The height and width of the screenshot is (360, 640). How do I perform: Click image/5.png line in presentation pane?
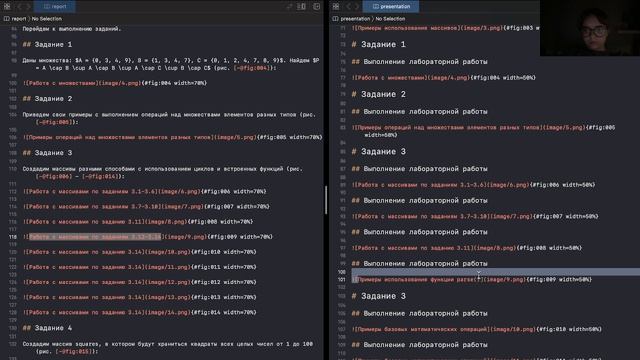click(483, 131)
